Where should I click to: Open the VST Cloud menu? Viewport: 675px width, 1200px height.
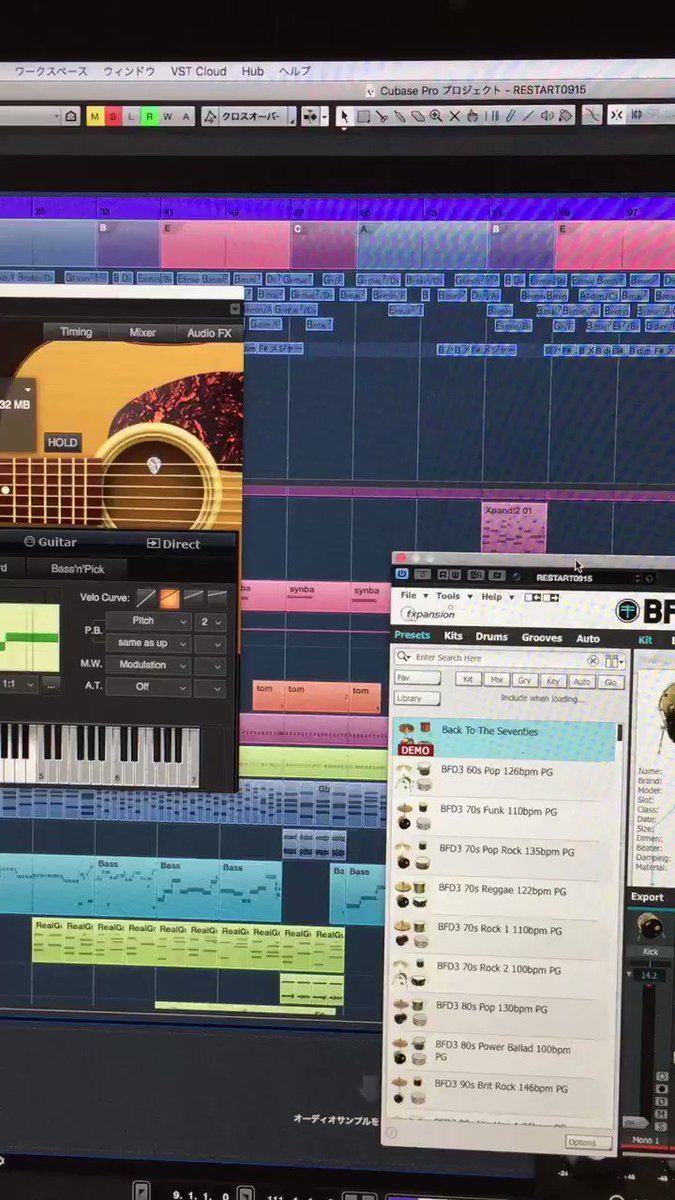point(198,71)
